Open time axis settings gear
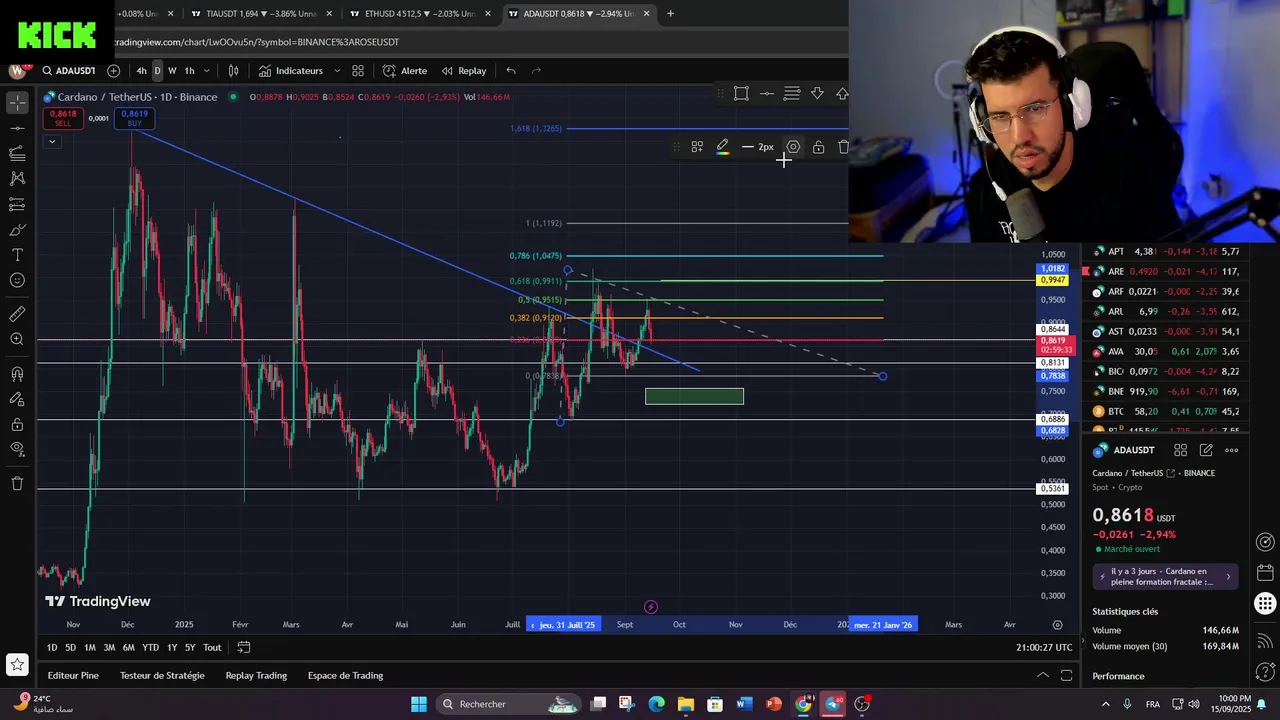This screenshot has width=1280, height=720. 1057,625
